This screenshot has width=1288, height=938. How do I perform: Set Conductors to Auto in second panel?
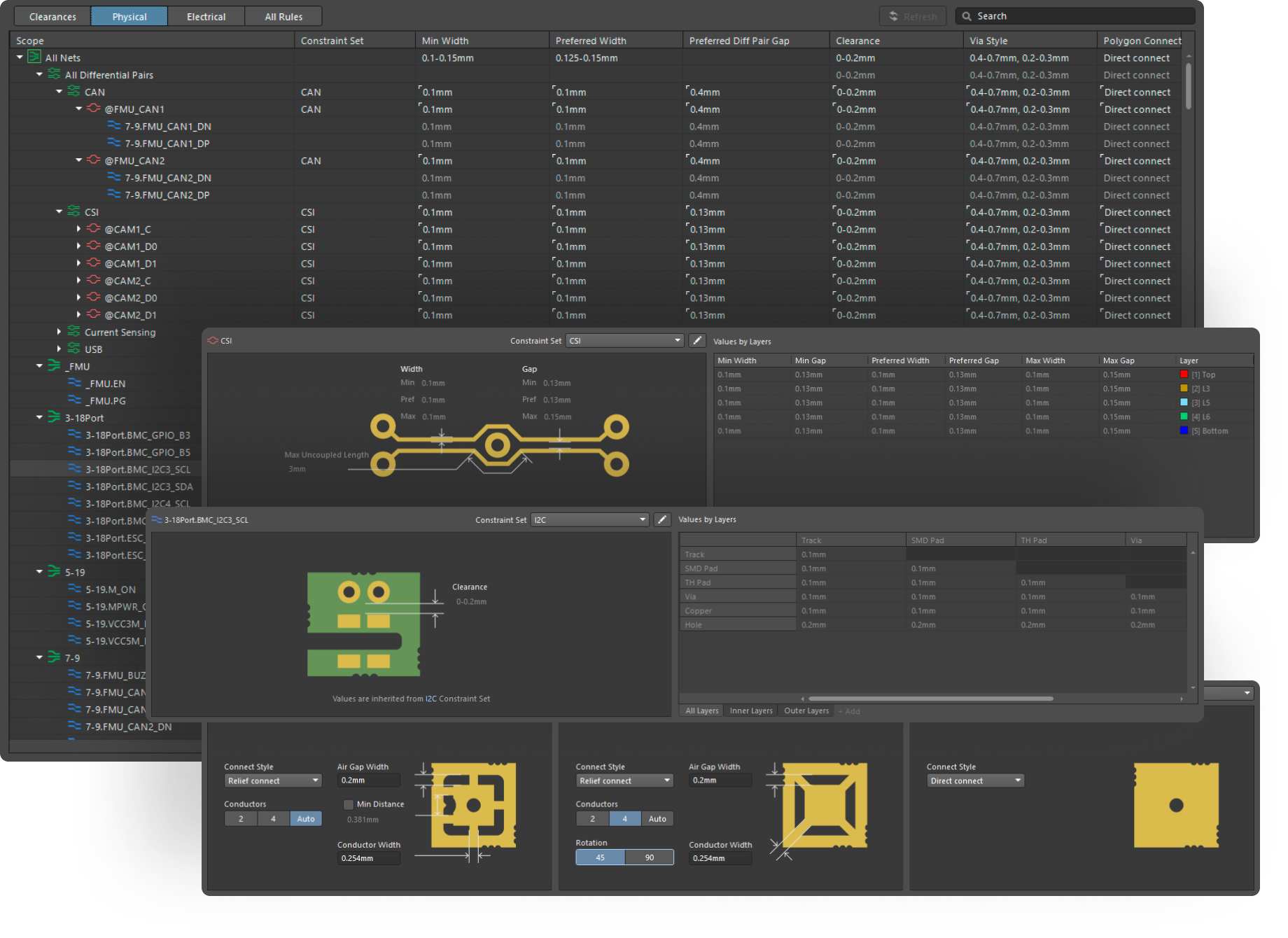[657, 819]
